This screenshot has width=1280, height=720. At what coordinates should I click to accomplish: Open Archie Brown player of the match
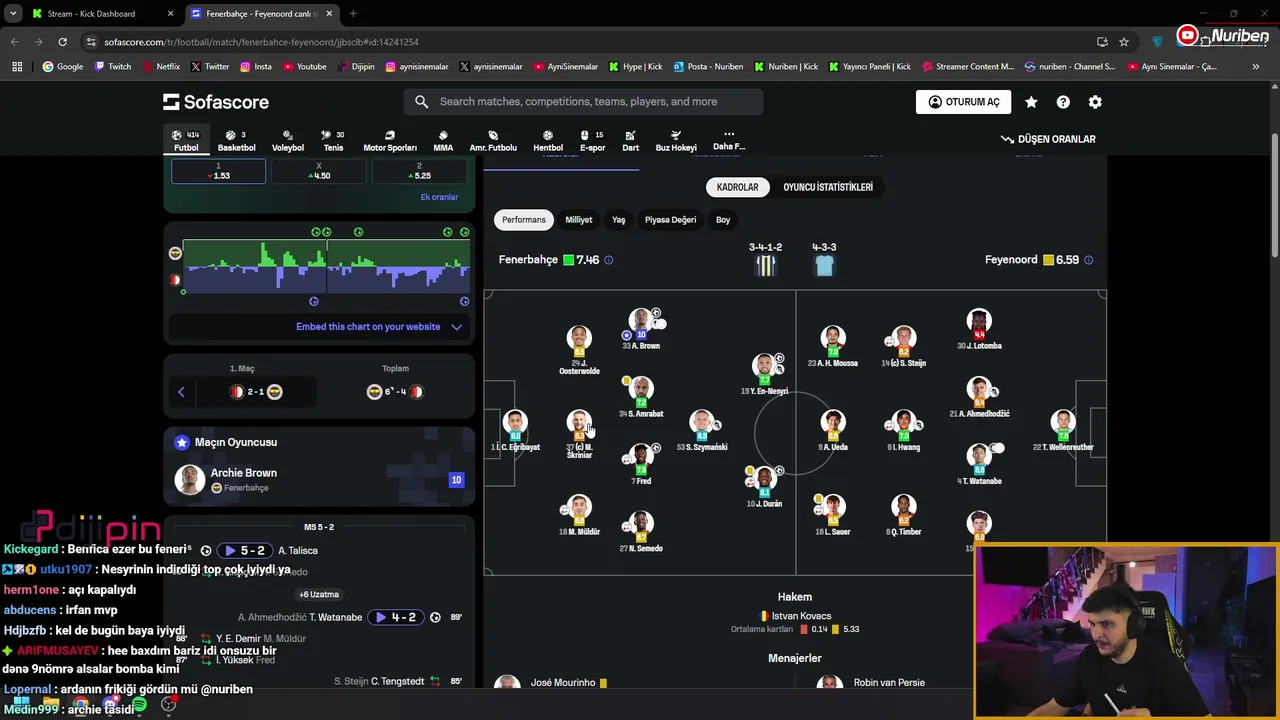[x=319, y=480]
